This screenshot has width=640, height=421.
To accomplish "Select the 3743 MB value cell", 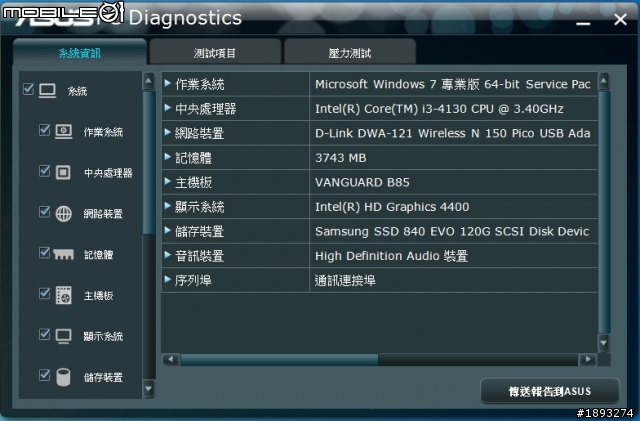I will [453, 158].
